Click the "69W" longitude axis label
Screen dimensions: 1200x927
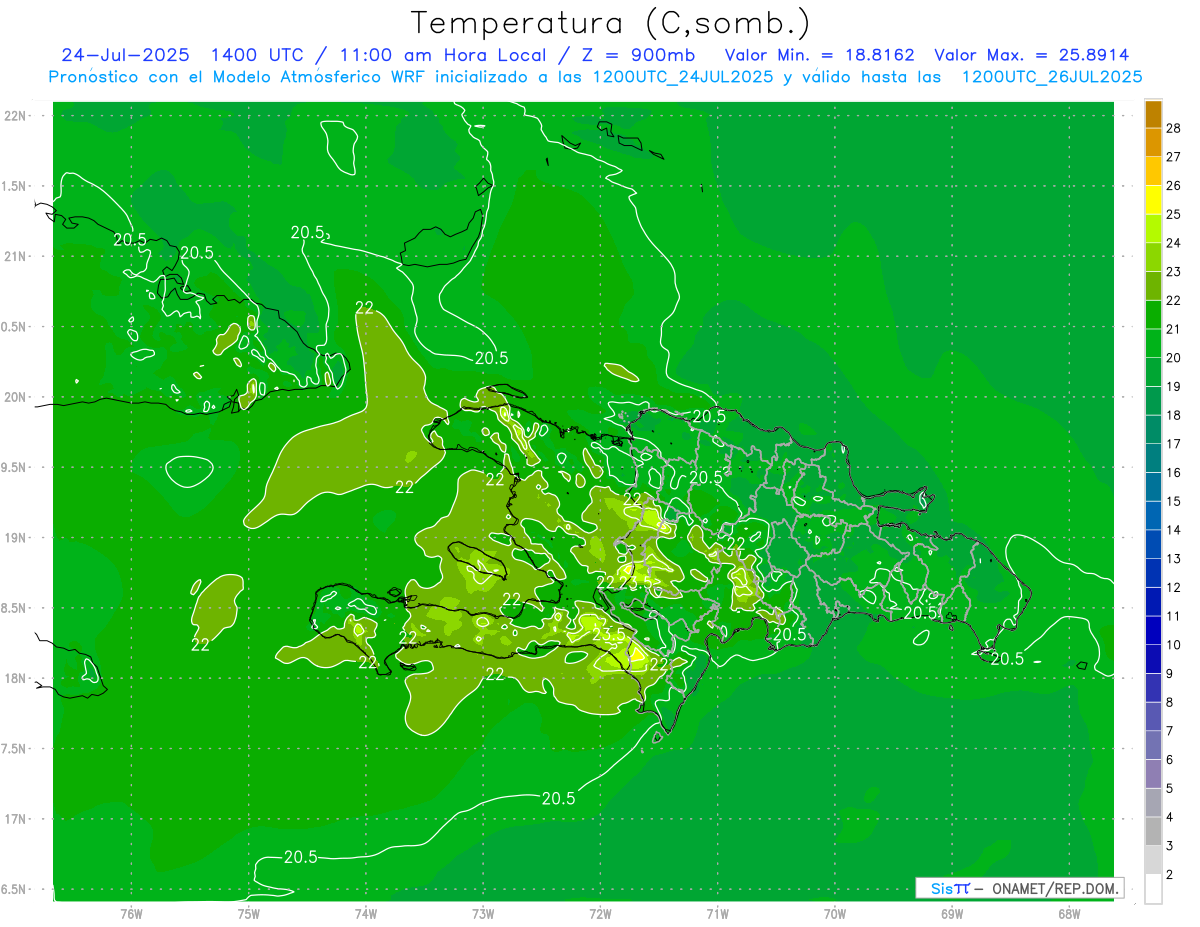(x=952, y=913)
